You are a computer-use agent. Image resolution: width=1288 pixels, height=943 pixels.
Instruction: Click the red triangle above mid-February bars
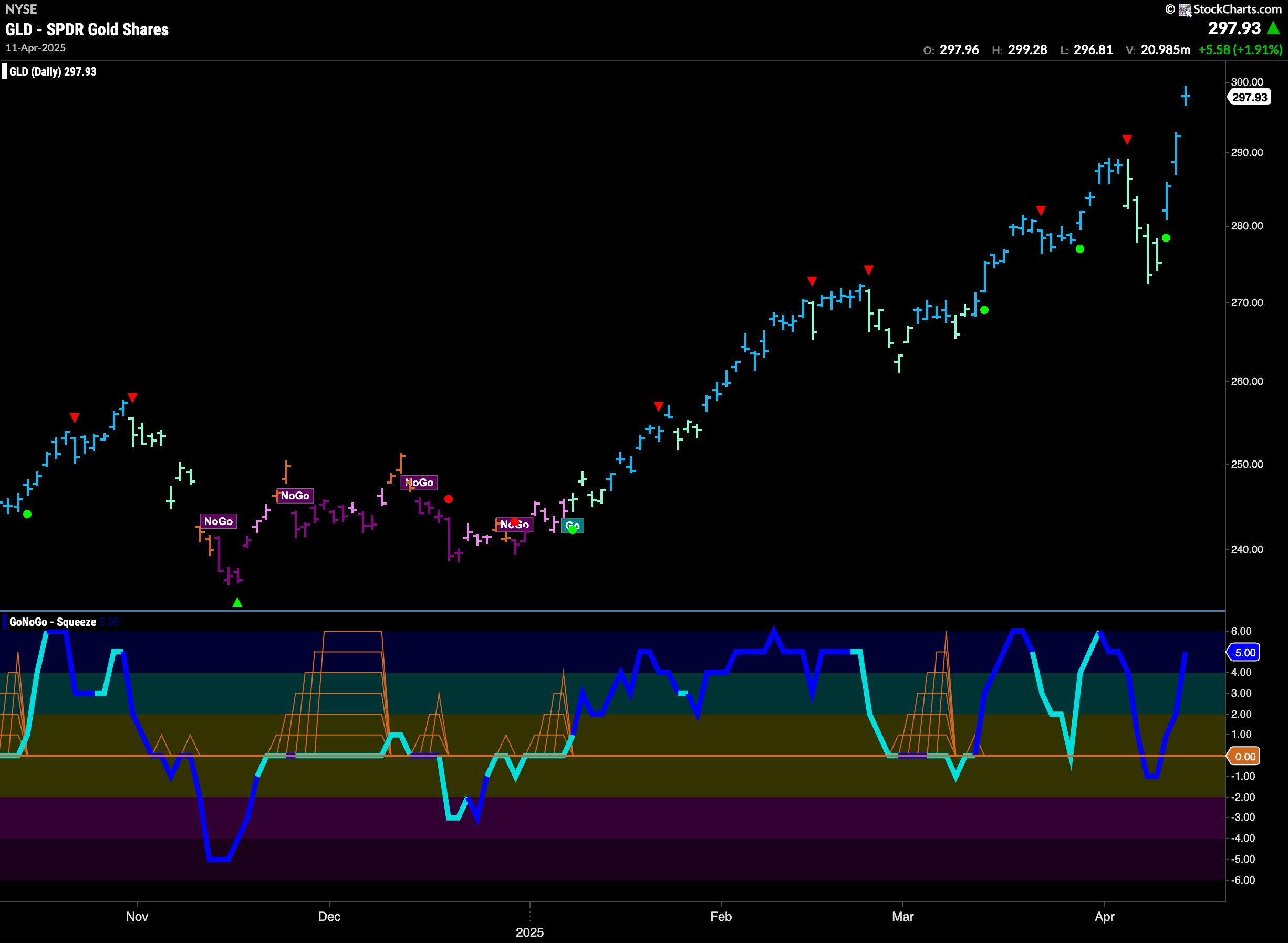(x=812, y=281)
